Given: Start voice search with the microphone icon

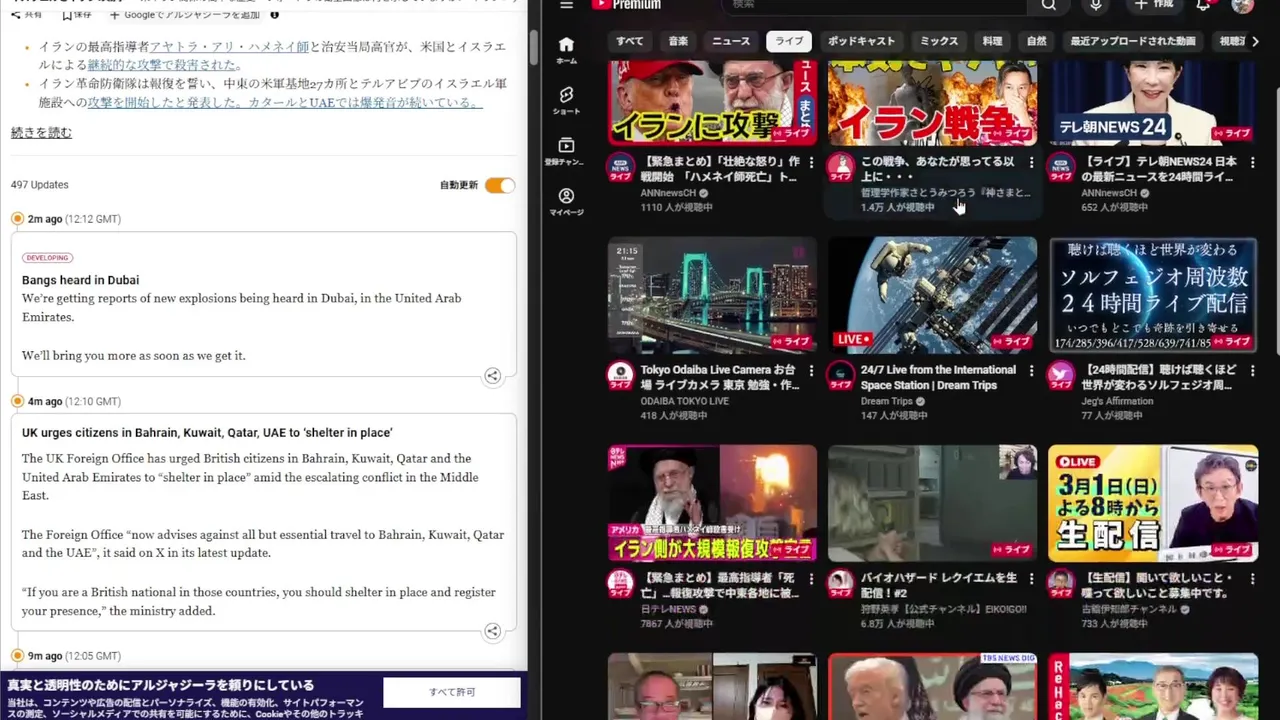Looking at the screenshot, I should pos(1096,5).
